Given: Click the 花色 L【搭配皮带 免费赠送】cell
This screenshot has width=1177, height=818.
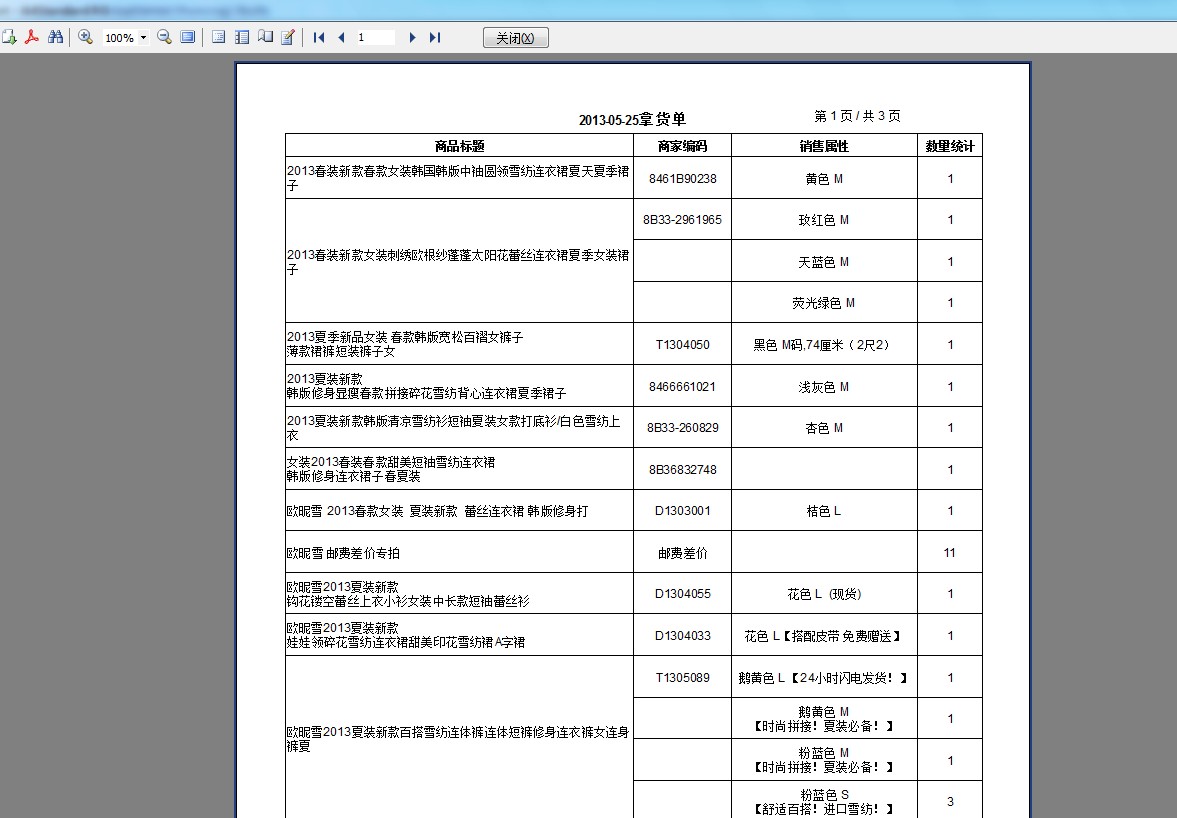Looking at the screenshot, I should point(824,636).
